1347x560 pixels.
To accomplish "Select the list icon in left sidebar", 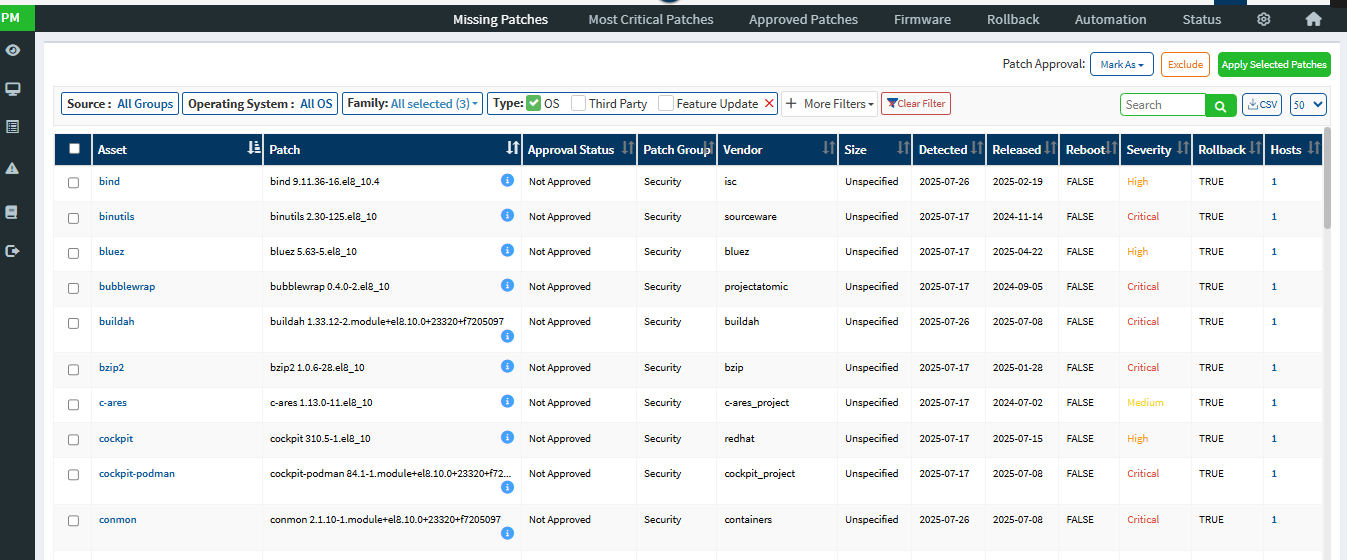I will (x=12, y=127).
